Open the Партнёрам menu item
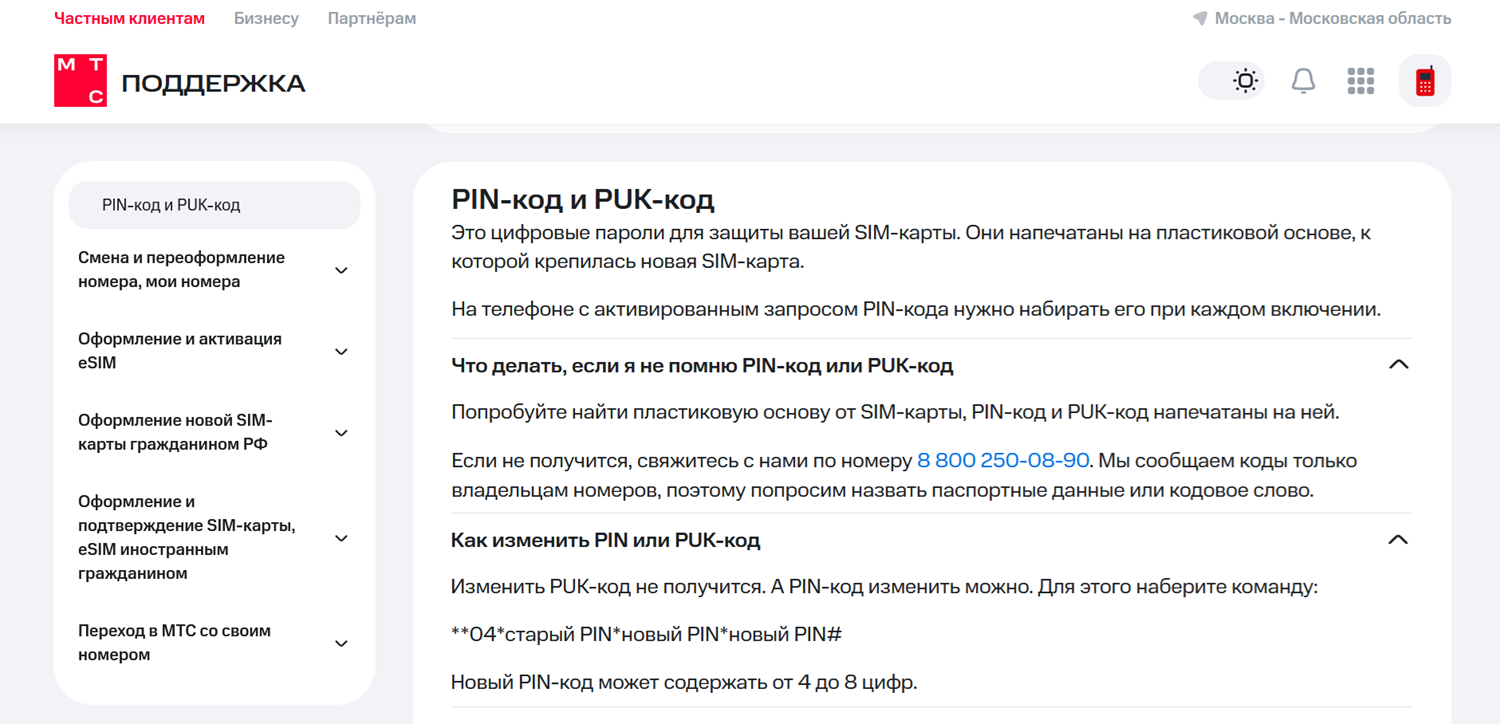 click(371, 17)
